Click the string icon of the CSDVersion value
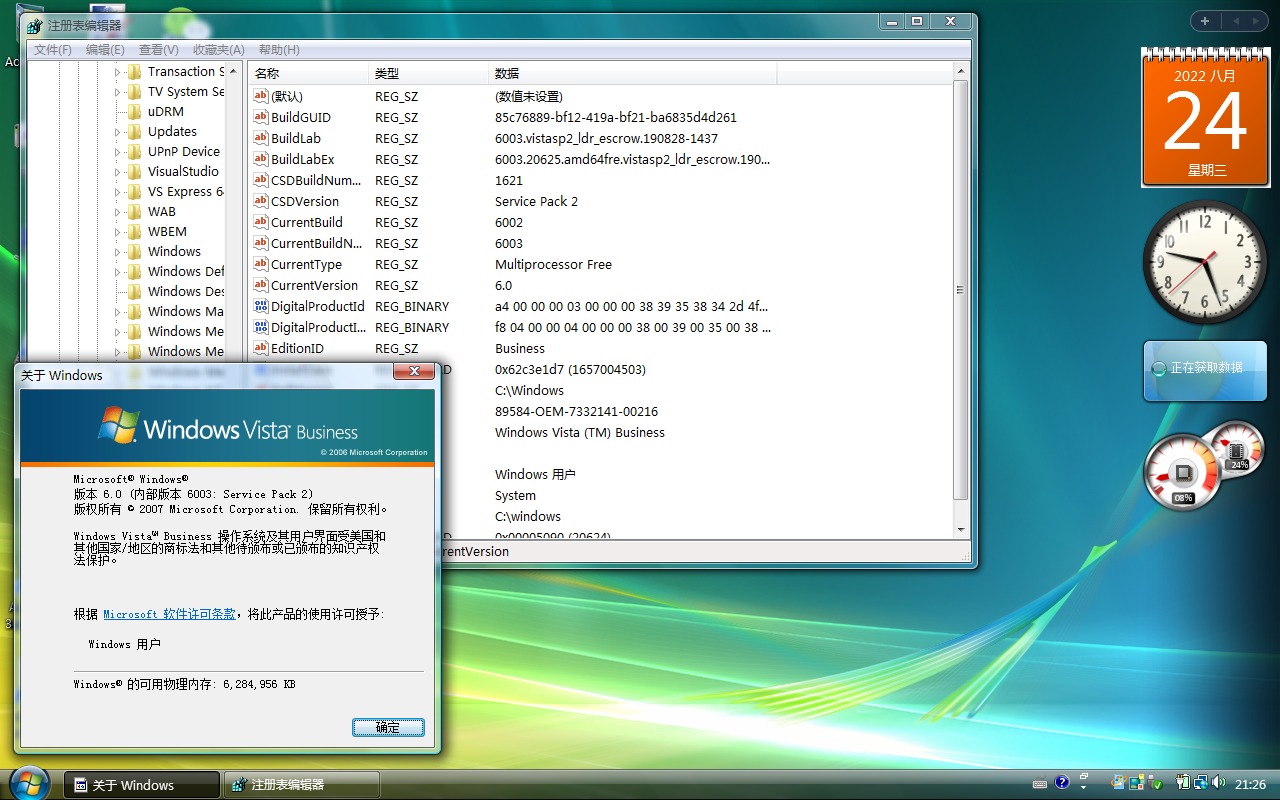The image size is (1280, 800). [x=261, y=201]
